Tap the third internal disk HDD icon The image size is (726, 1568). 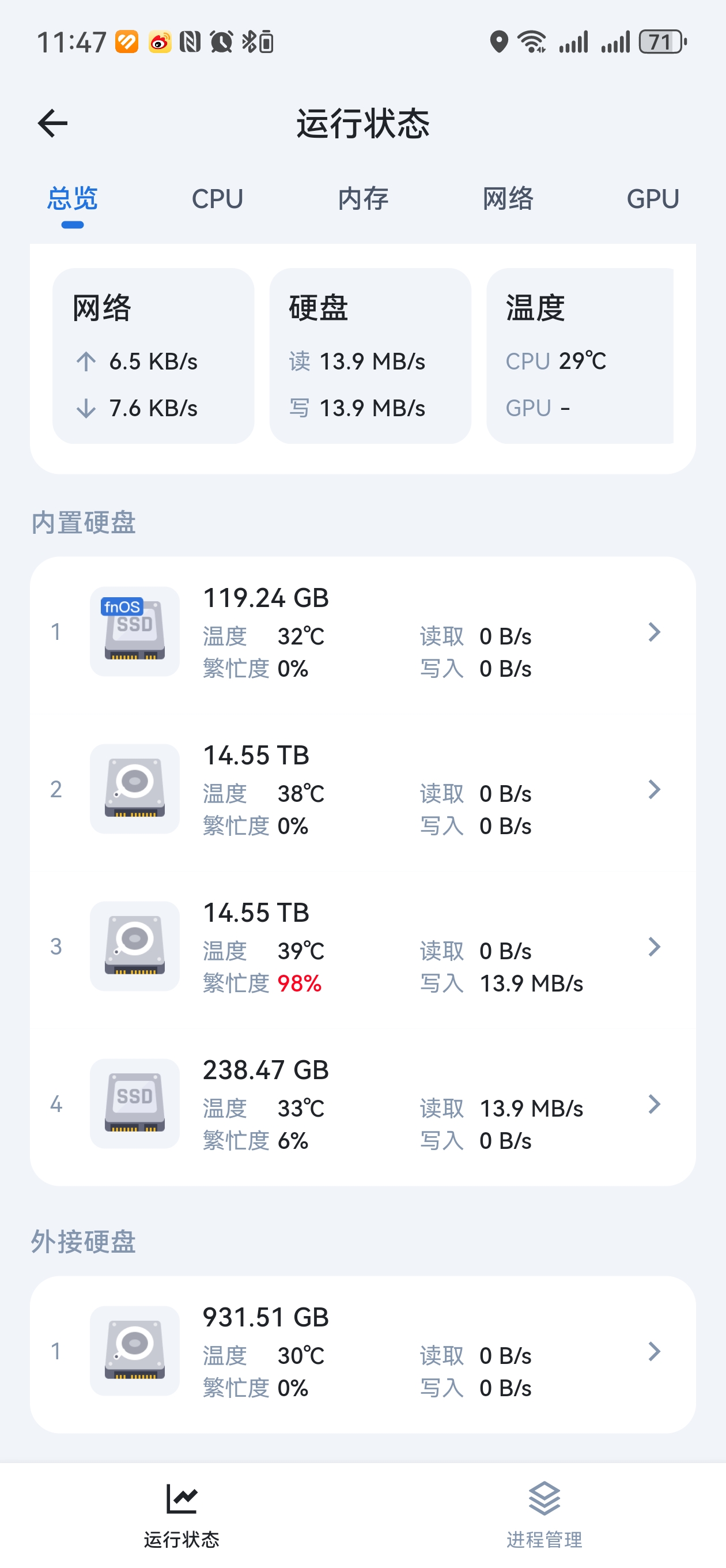click(134, 946)
